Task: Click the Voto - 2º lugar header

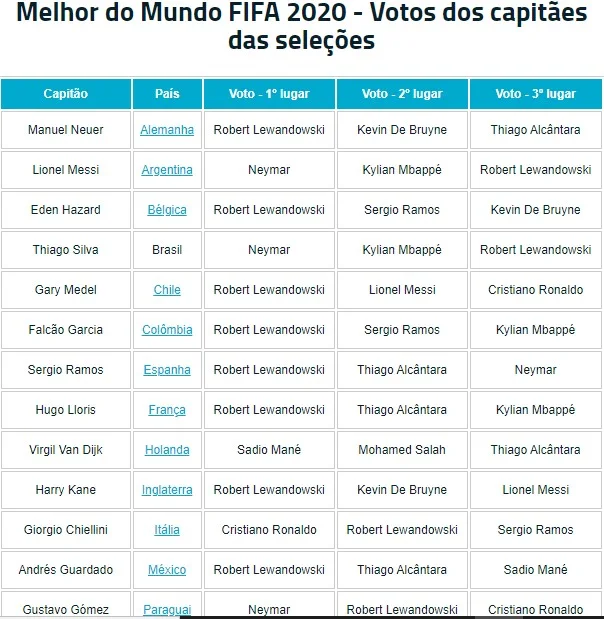Action: click(402, 94)
